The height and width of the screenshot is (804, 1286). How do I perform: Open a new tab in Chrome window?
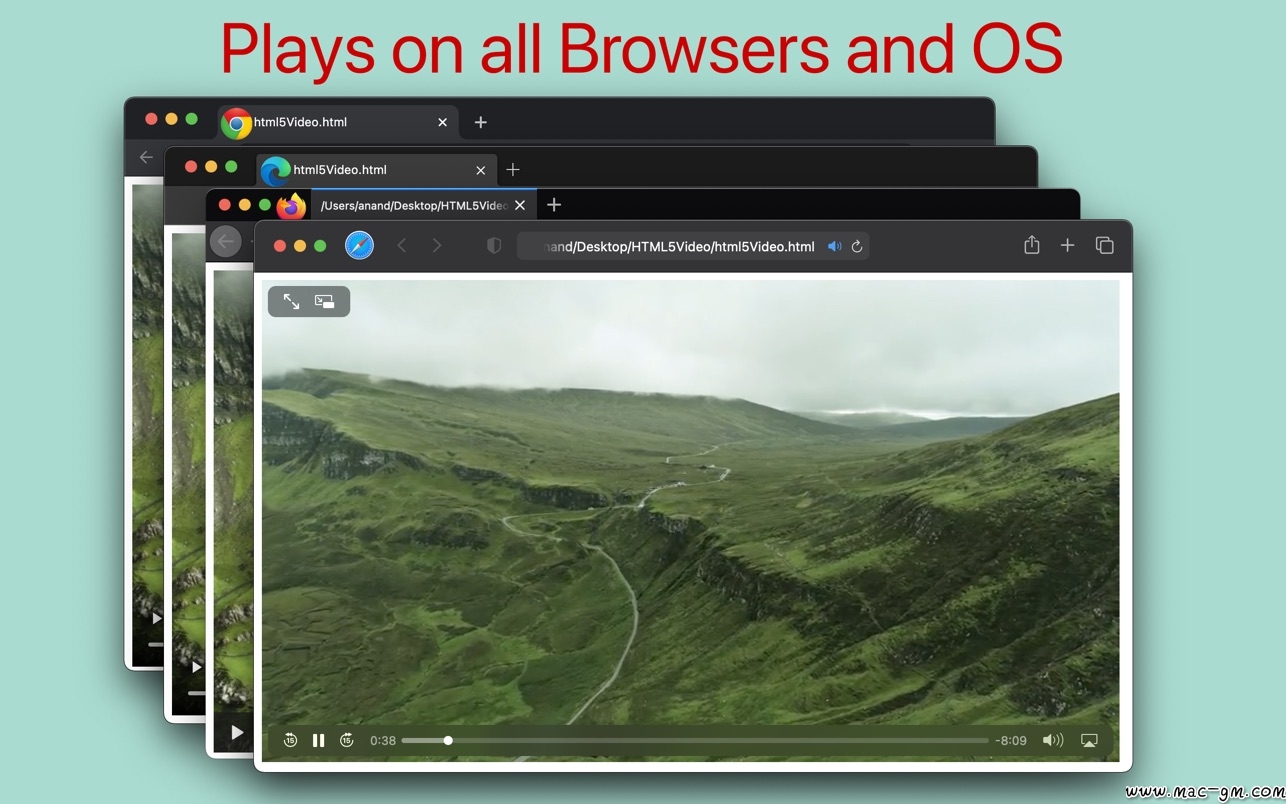click(481, 122)
